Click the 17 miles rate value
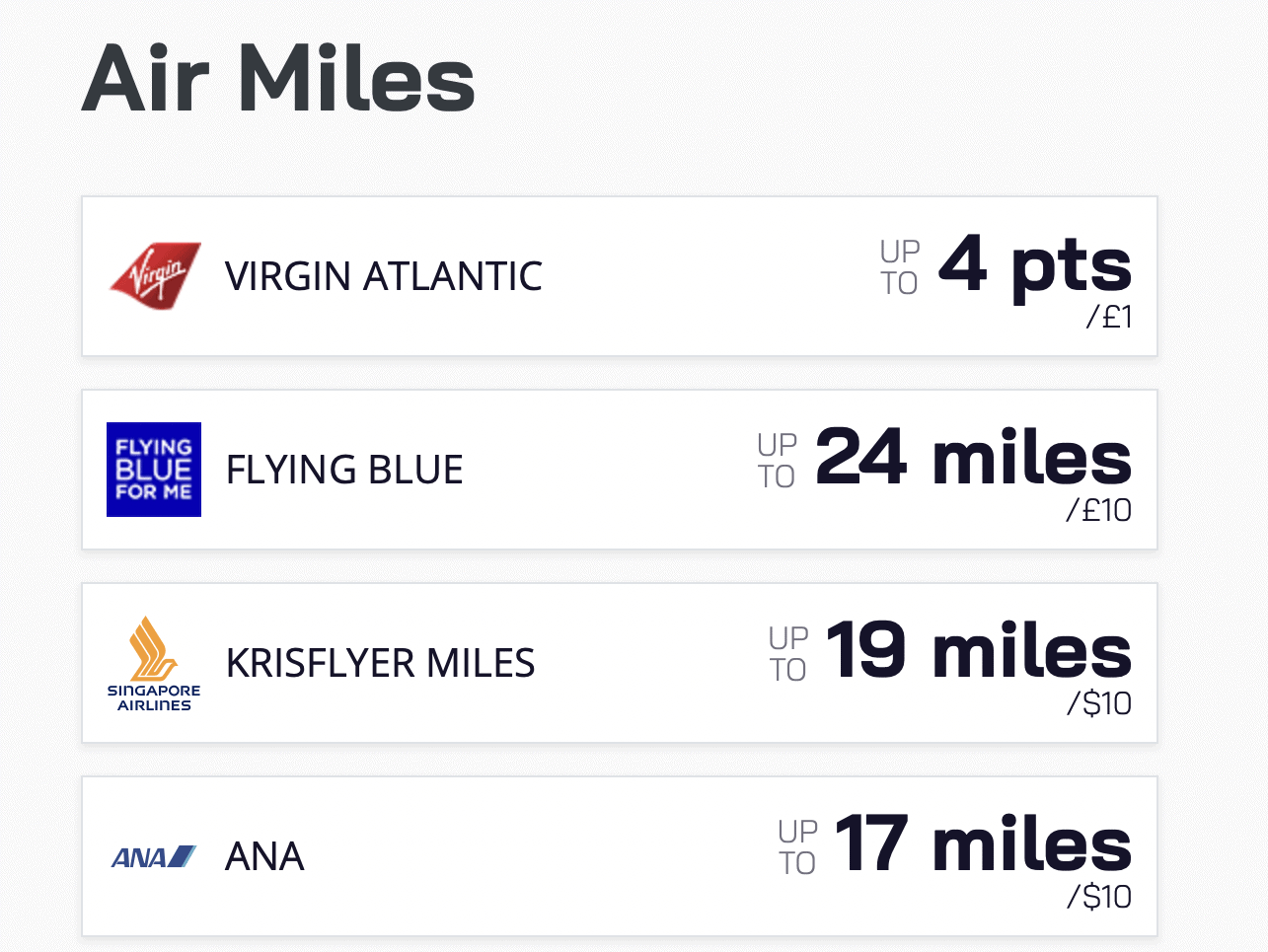 click(x=984, y=843)
